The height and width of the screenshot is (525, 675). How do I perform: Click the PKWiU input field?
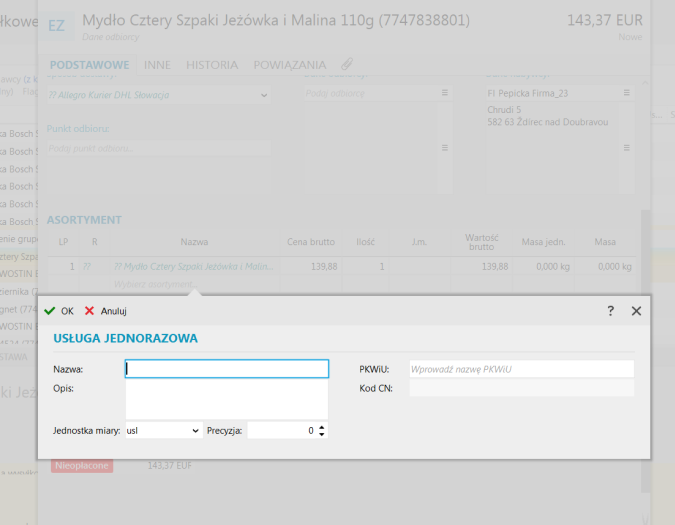point(521,369)
